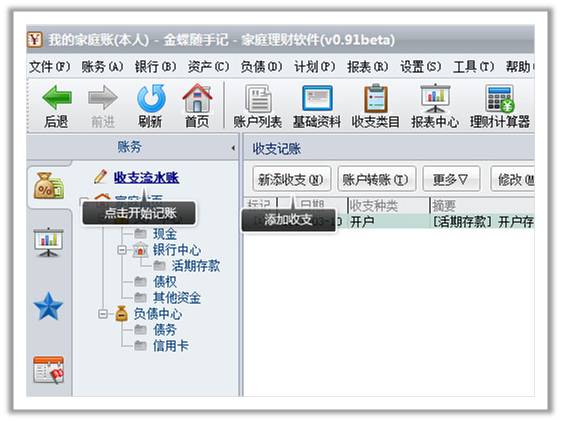Screen dimensions: 561x421
Task: Open the 报表(R) menu
Action: tap(368, 67)
